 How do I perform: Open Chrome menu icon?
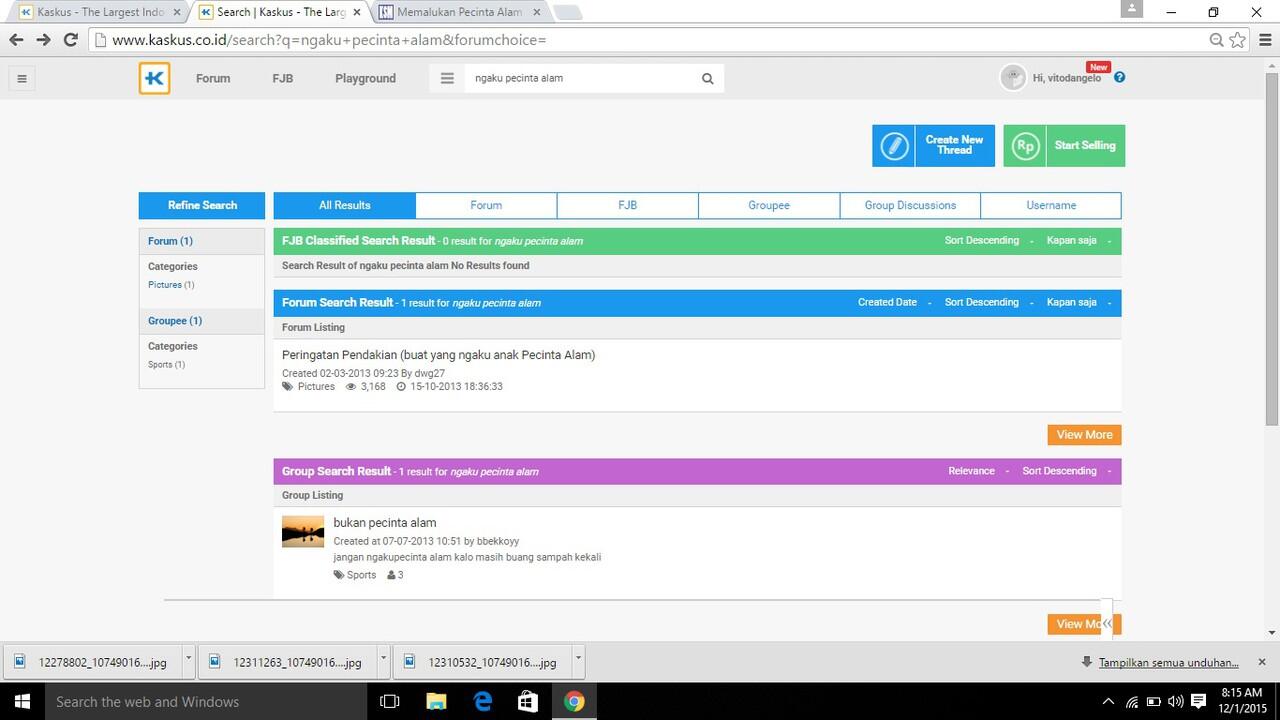pos(1264,40)
